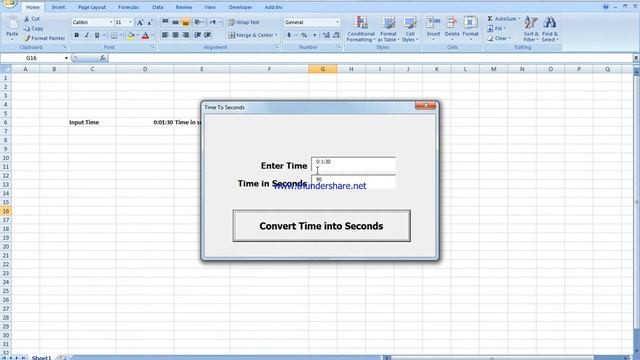Toggle Top Align

point(165,22)
